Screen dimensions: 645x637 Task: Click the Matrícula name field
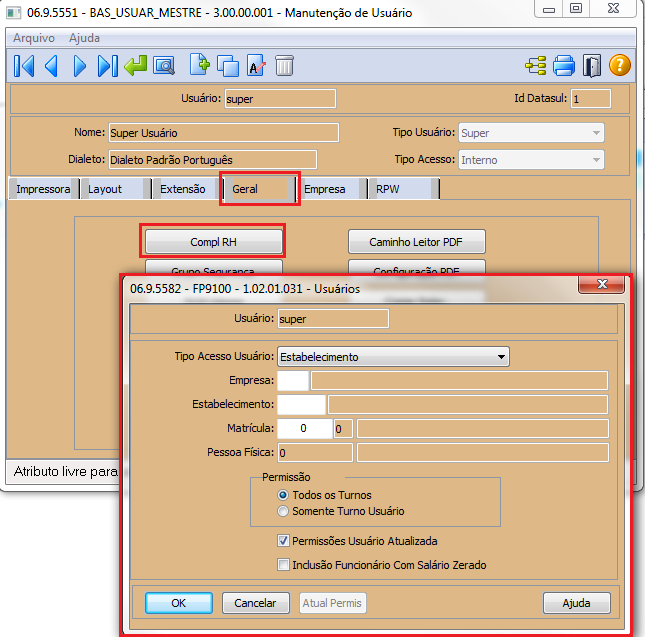[483, 429]
